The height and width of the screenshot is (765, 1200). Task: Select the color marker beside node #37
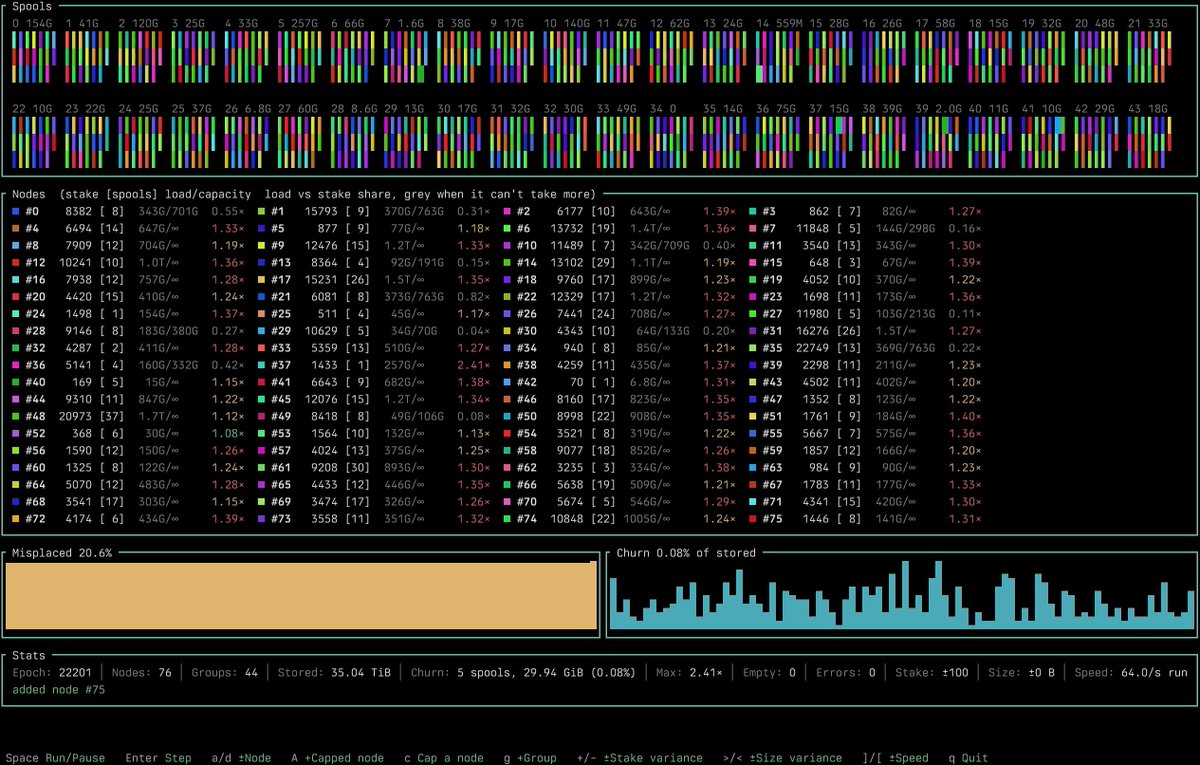tap(262, 365)
